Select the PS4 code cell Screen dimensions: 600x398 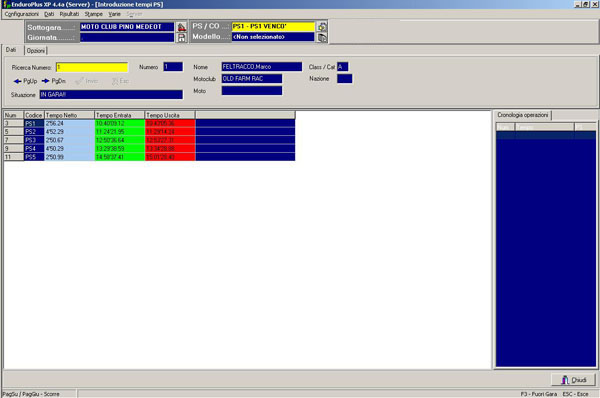pyautogui.click(x=34, y=148)
